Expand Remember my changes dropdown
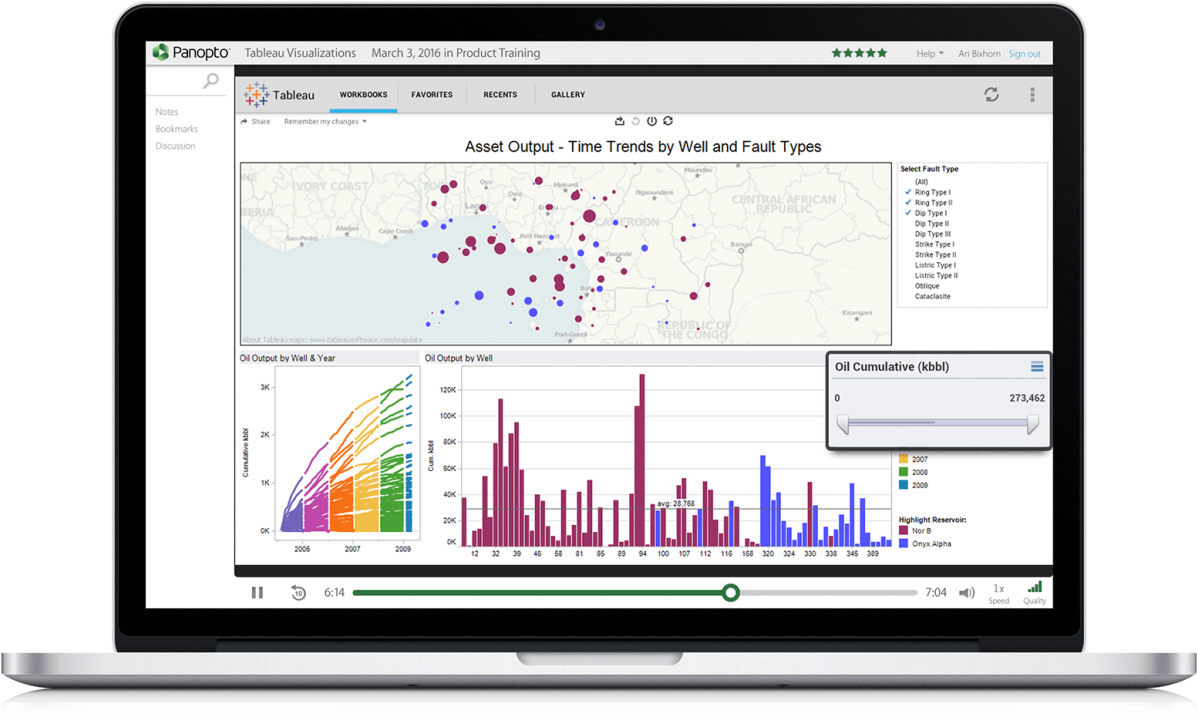Image resolution: width=1197 pixels, height=716 pixels. pos(325,121)
